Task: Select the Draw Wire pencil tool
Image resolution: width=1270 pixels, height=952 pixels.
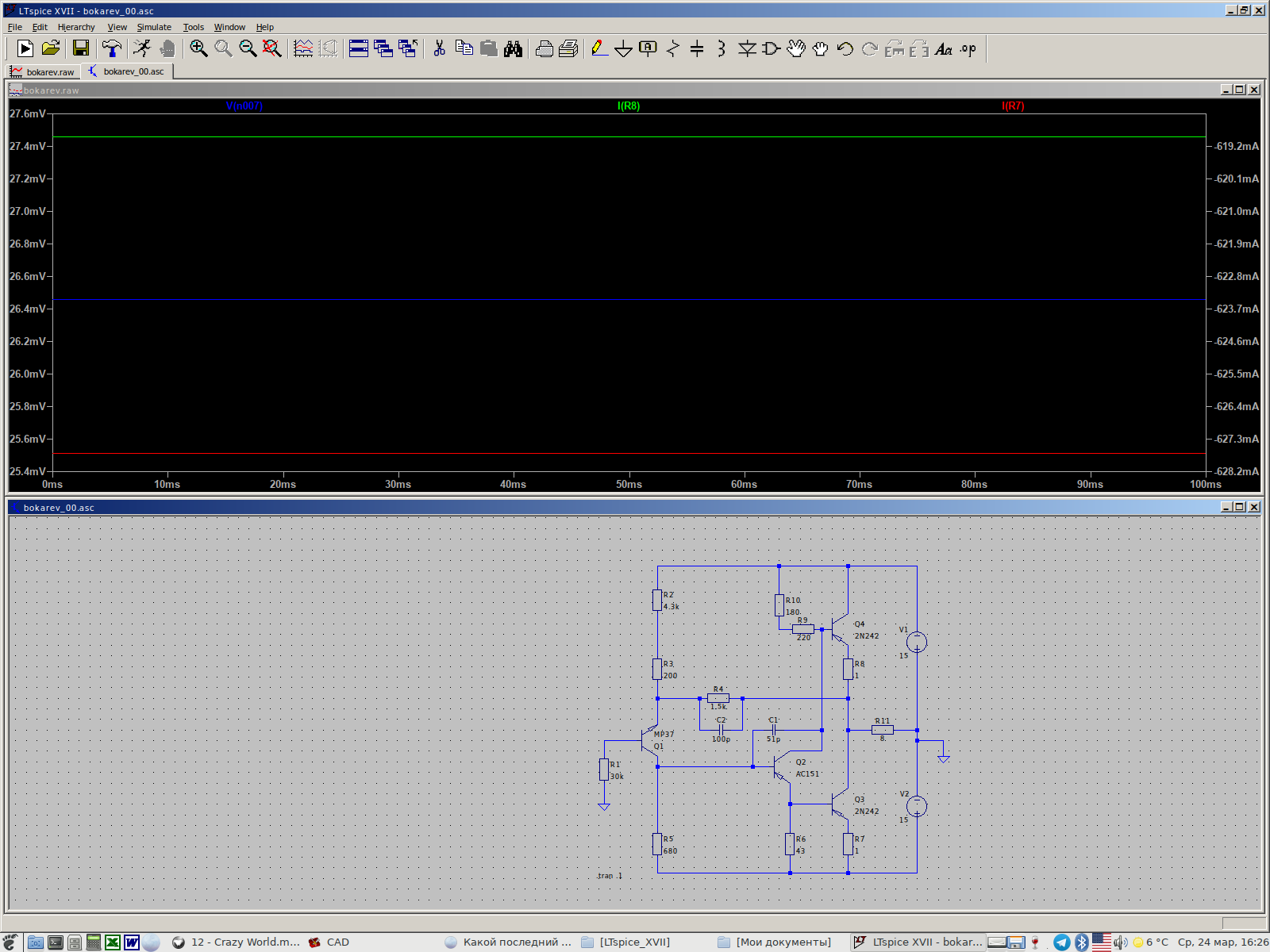Action: pos(600,49)
